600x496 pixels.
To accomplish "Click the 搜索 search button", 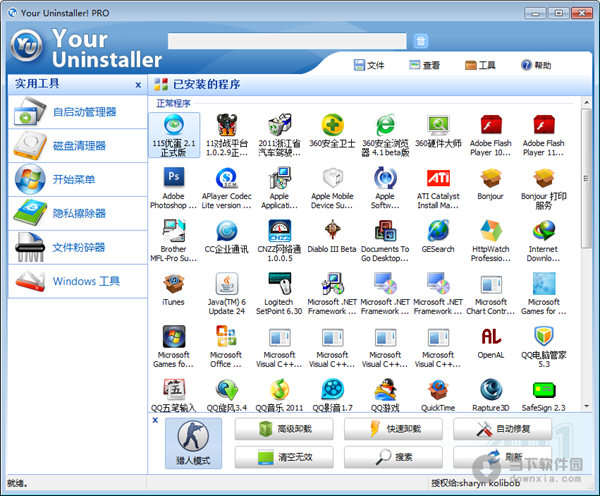I will pos(393,457).
